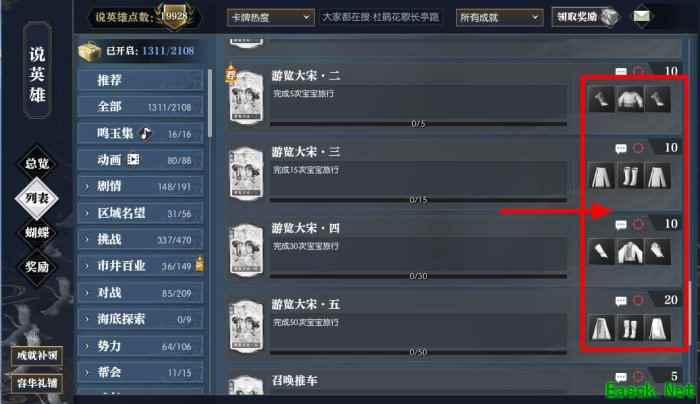The width and height of the screenshot is (700, 404).
Task: Open the 卡牌热度 dropdown
Action: (x=270, y=18)
